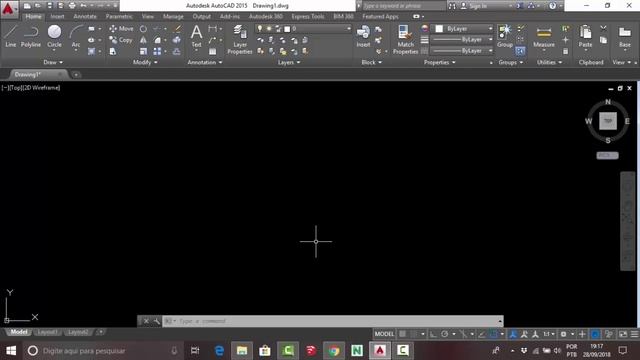This screenshot has height=360, width=640.
Task: Click the [Top] view control label
Action: click(x=17, y=88)
